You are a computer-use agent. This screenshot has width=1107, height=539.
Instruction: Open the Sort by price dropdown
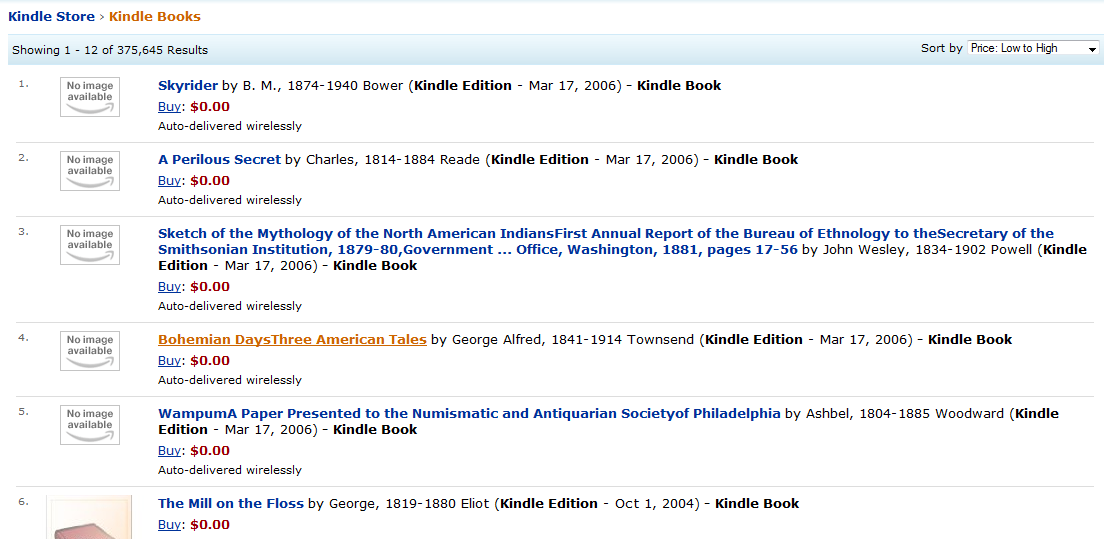(x=1033, y=48)
